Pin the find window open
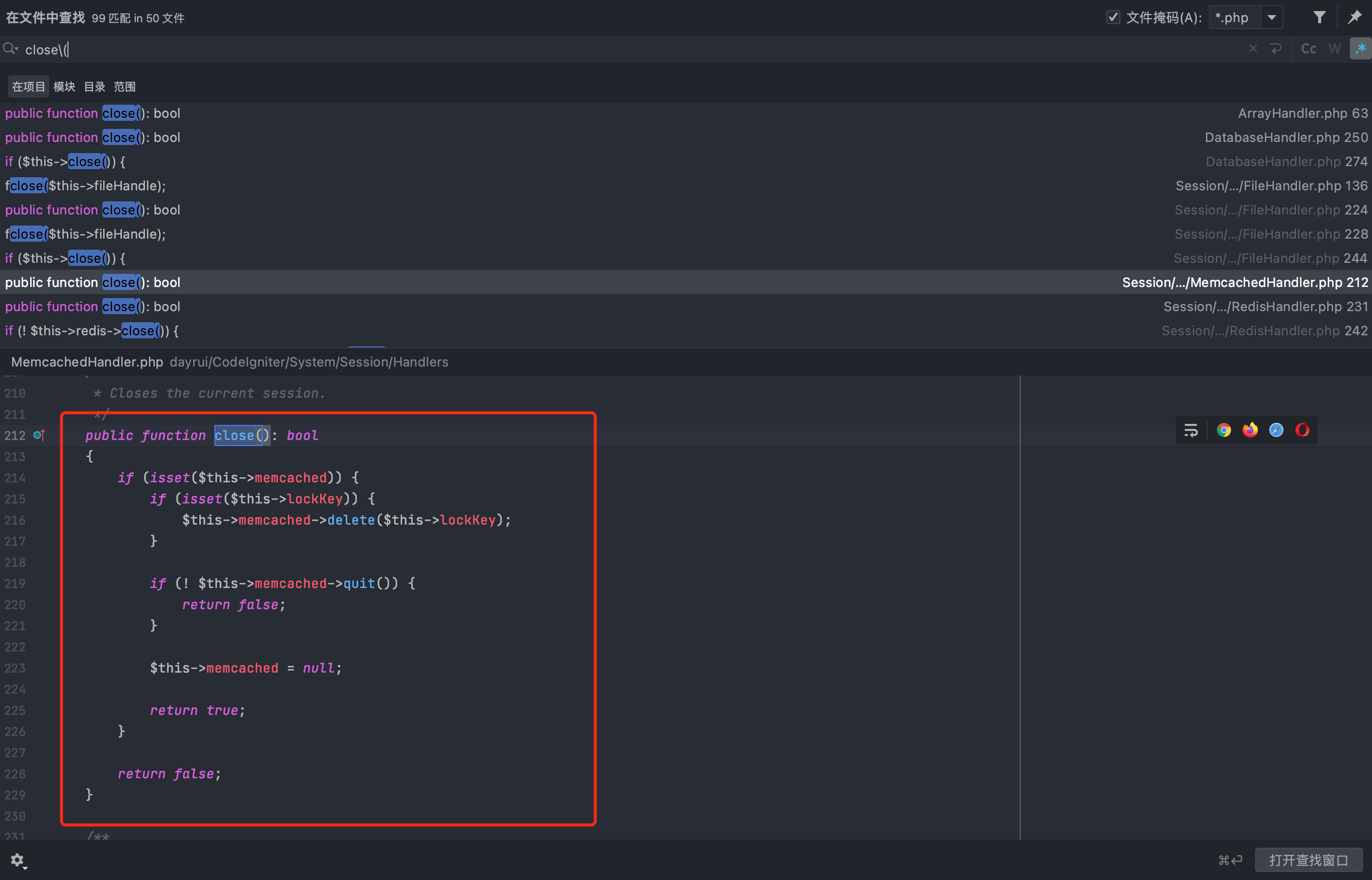The height and width of the screenshot is (880, 1372). [x=1354, y=17]
